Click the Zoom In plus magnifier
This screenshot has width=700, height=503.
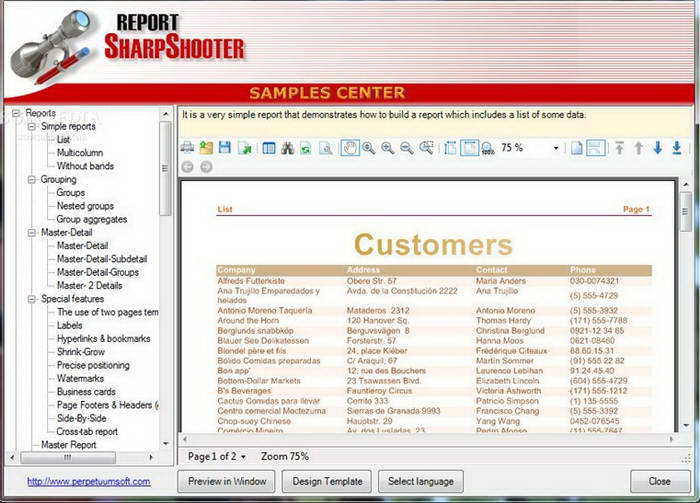click(x=388, y=148)
